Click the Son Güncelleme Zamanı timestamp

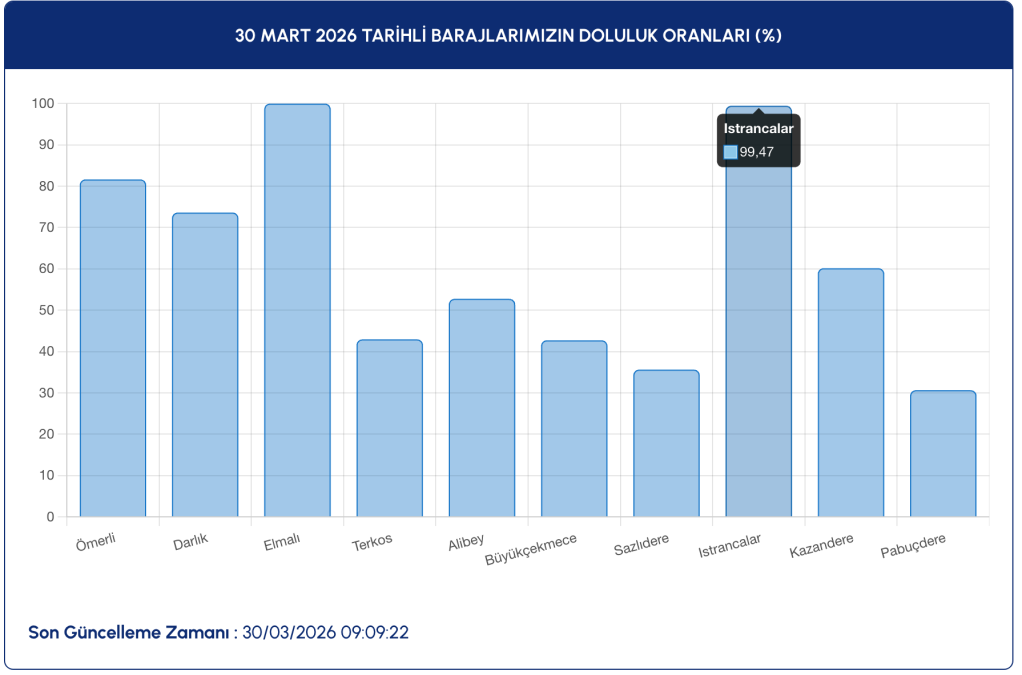coord(325,633)
